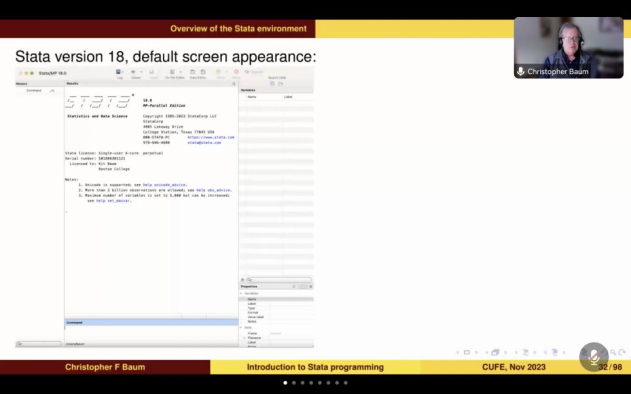
Task: Collapse the Variables section in Properties
Action: tap(241, 293)
